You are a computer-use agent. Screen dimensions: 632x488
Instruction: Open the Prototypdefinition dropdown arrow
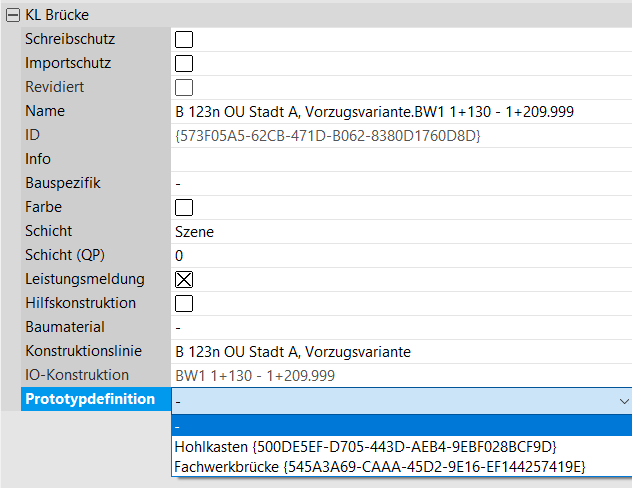click(623, 400)
